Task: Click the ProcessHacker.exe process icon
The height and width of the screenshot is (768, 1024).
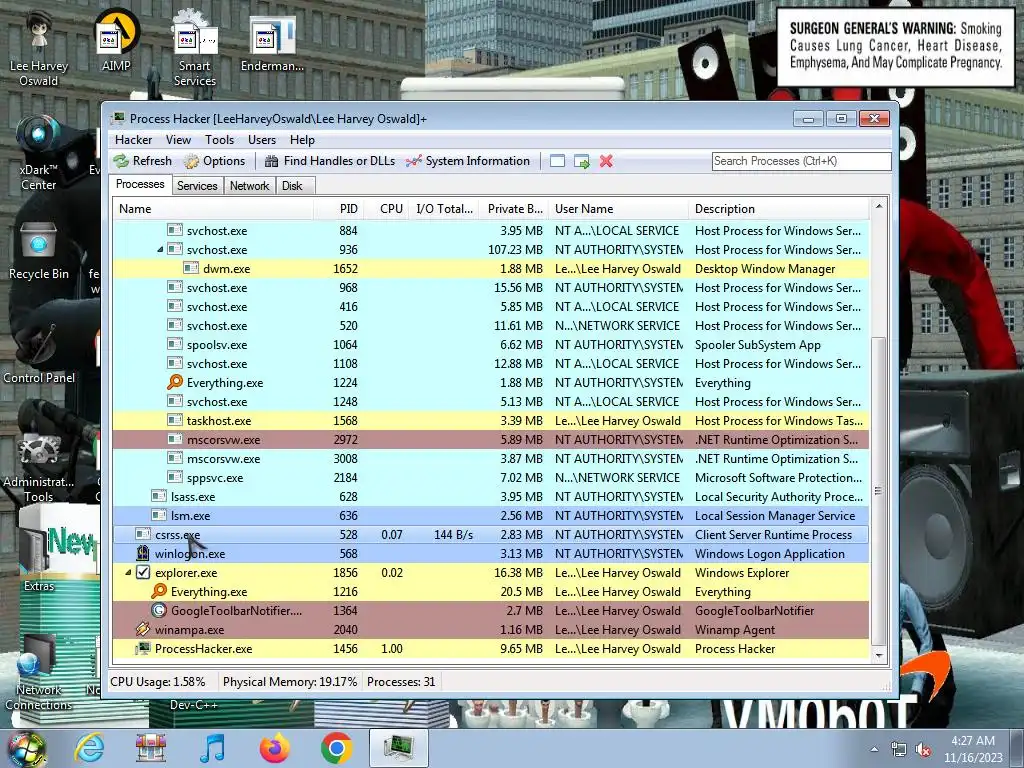Action: pyautogui.click(x=143, y=648)
